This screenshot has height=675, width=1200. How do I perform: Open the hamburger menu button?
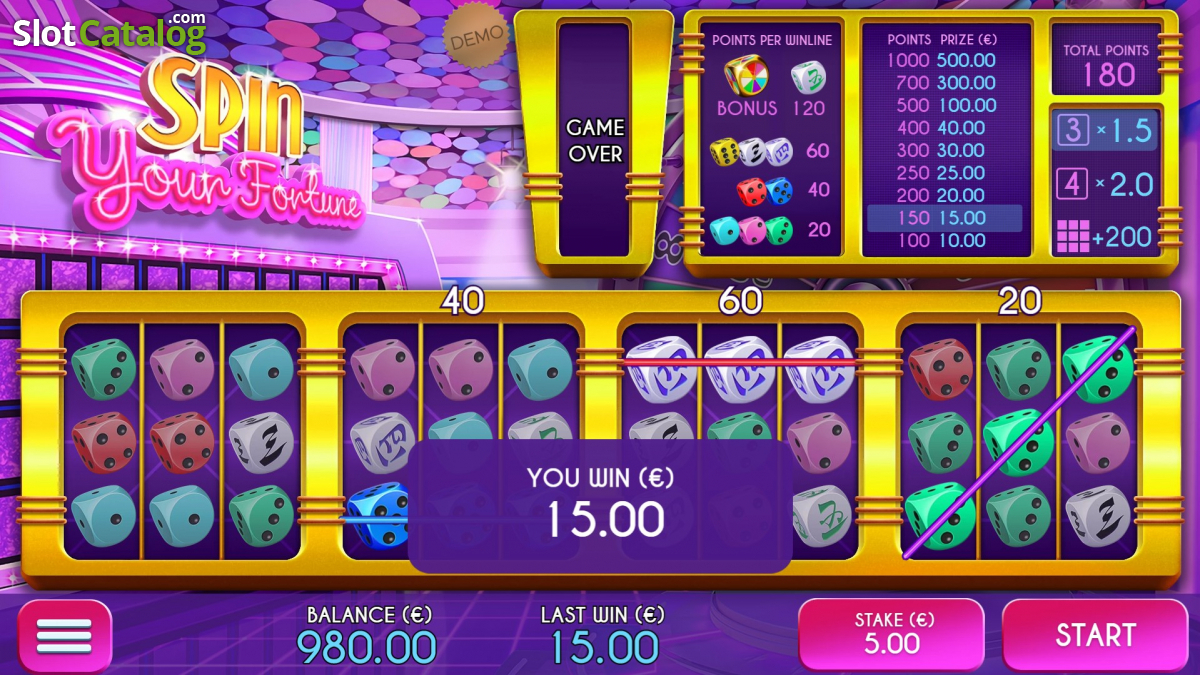(65, 636)
